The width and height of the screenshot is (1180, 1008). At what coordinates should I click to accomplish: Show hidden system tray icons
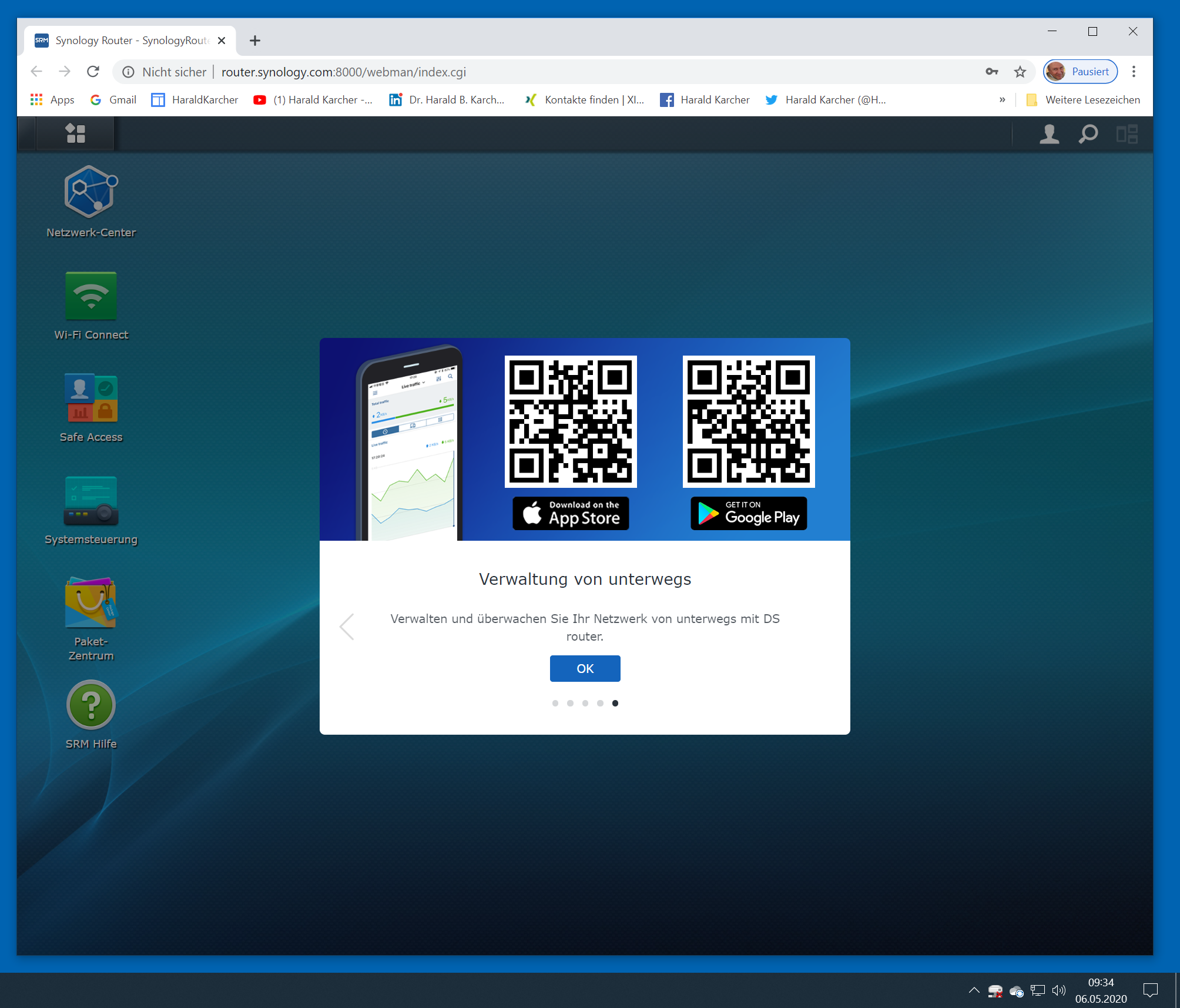(x=974, y=990)
